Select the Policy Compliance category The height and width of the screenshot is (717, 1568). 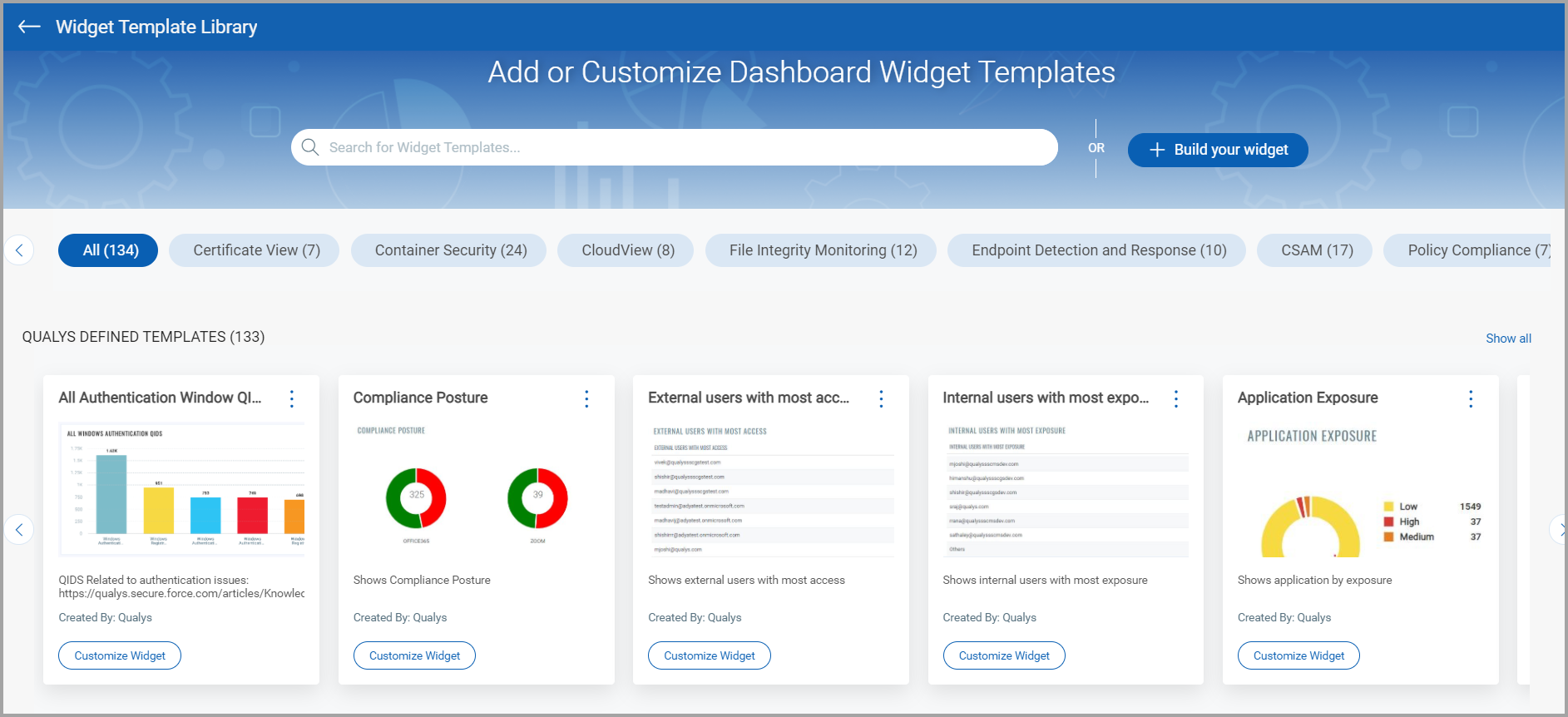[x=1468, y=250]
